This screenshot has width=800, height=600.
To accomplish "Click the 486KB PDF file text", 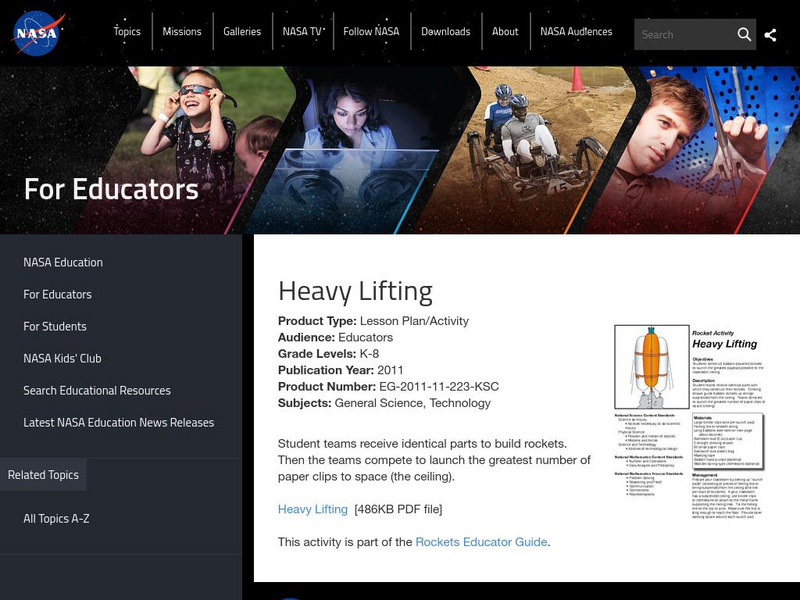I will point(398,509).
